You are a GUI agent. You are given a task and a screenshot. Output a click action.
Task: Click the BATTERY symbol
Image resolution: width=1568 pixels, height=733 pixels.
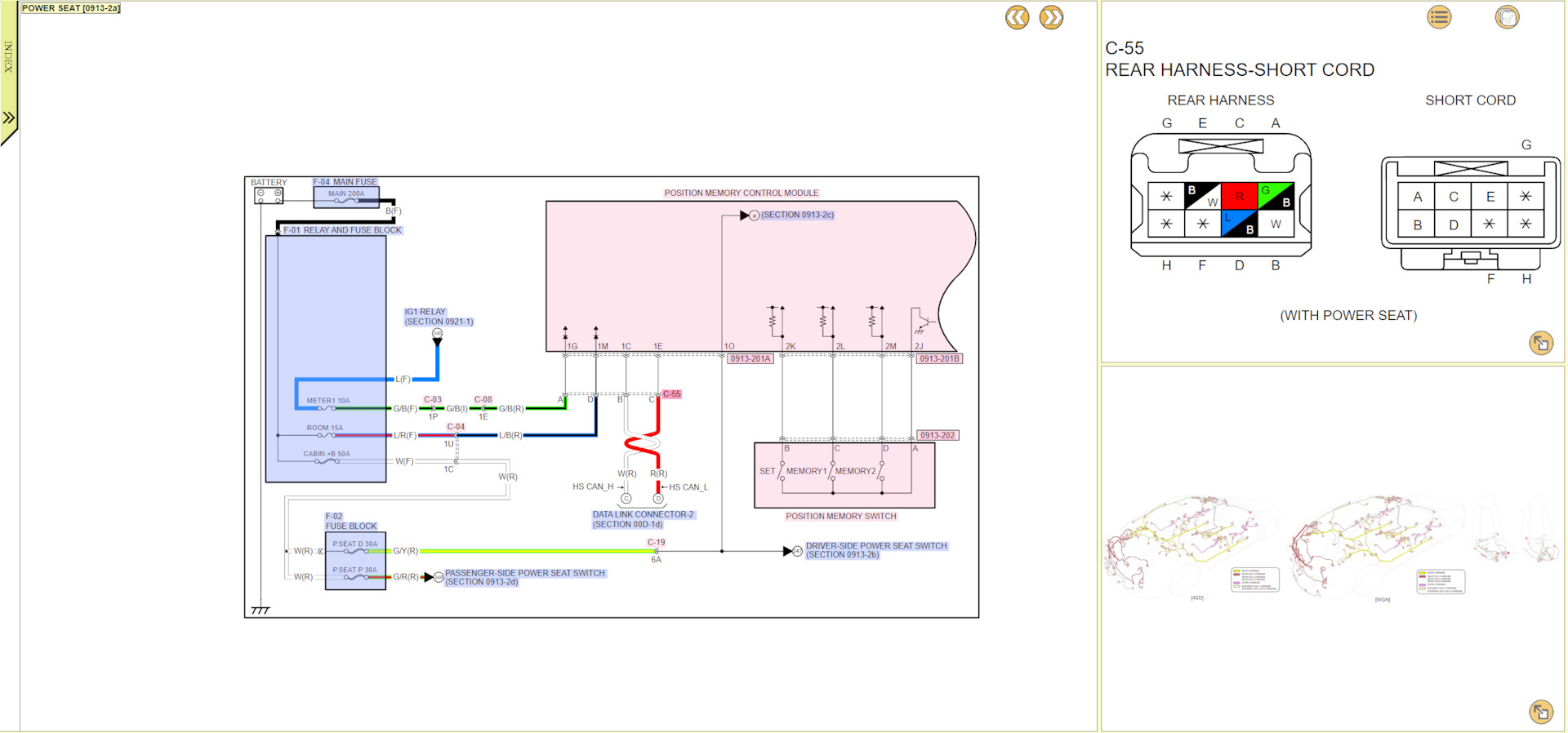269,196
